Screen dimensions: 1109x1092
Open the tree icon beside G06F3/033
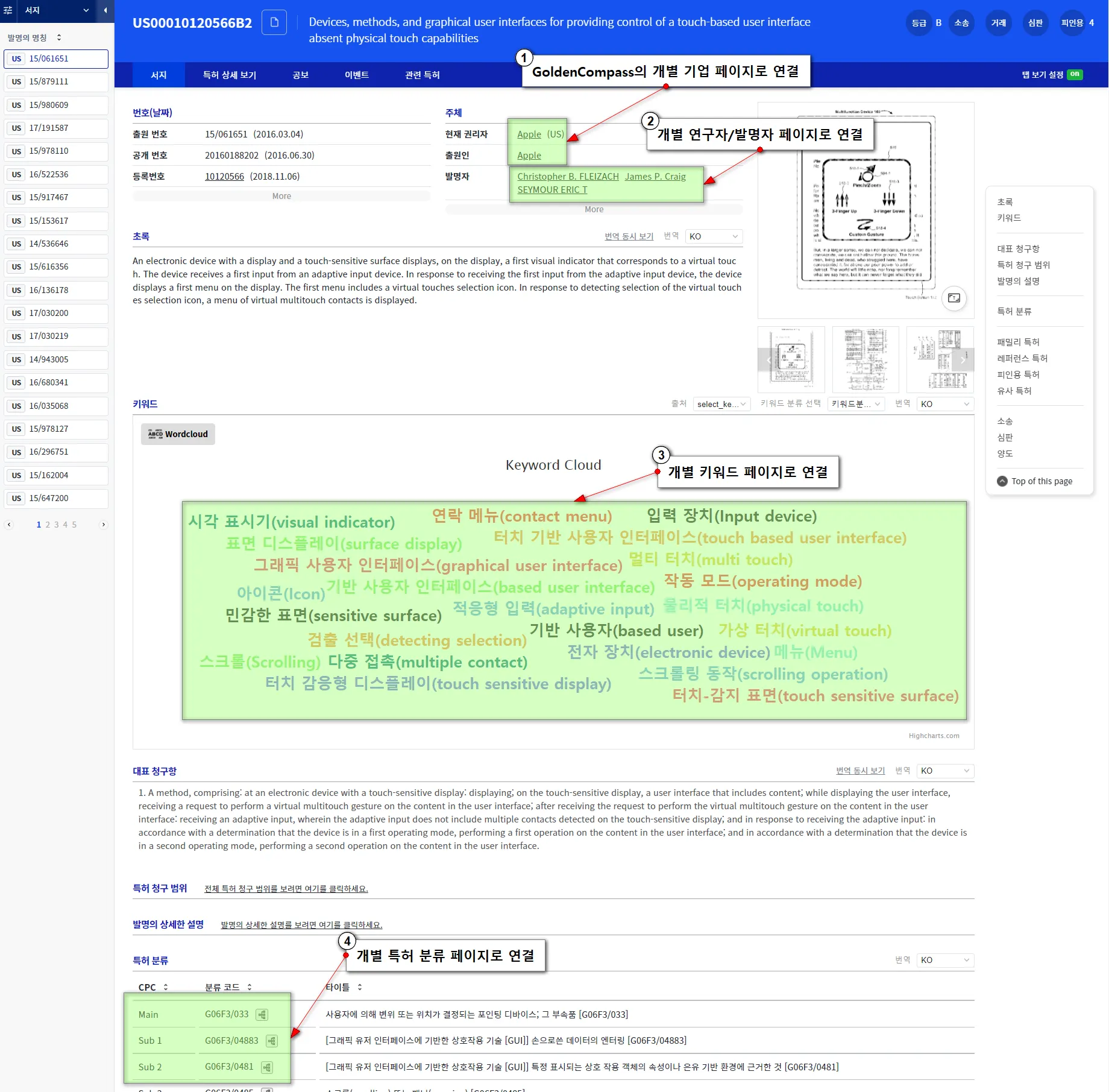pyautogui.click(x=262, y=1015)
